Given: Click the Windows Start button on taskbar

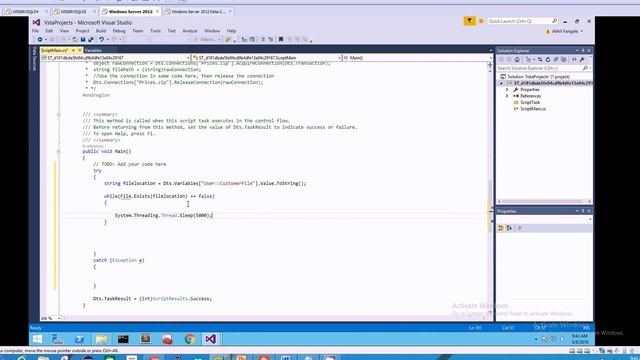Looking at the screenshot, I should [38, 339].
